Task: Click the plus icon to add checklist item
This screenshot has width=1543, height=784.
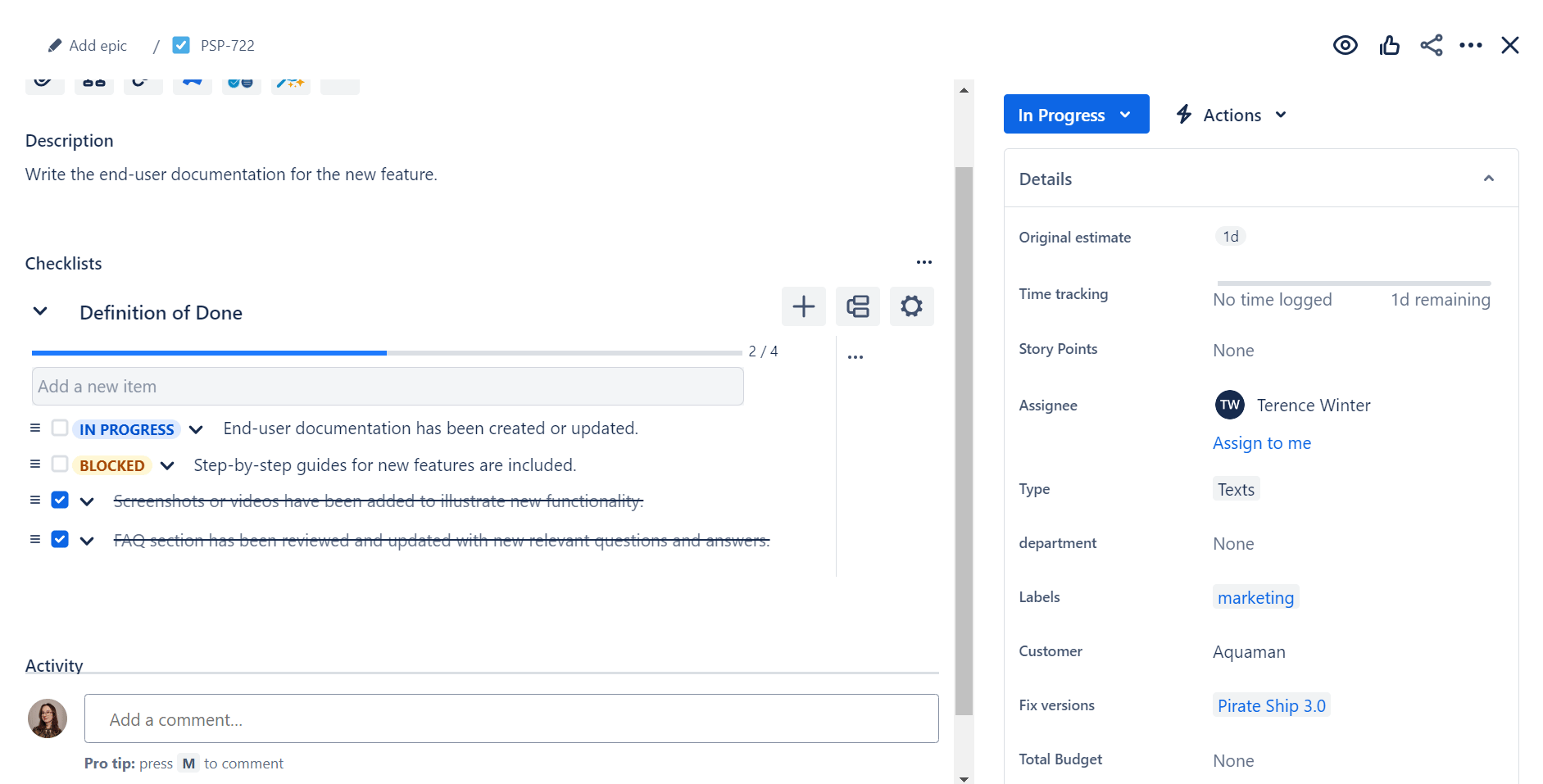Action: tap(803, 306)
